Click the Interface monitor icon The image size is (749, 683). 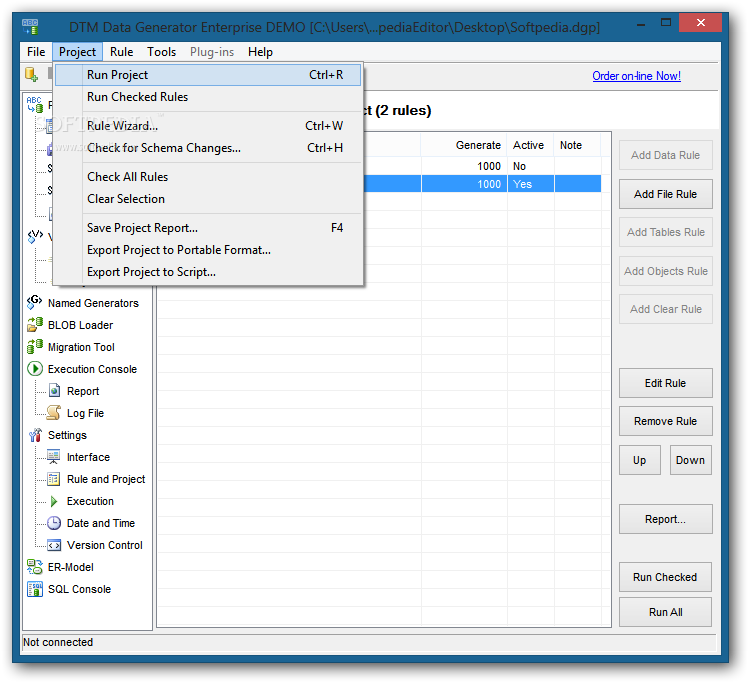click(x=54, y=457)
